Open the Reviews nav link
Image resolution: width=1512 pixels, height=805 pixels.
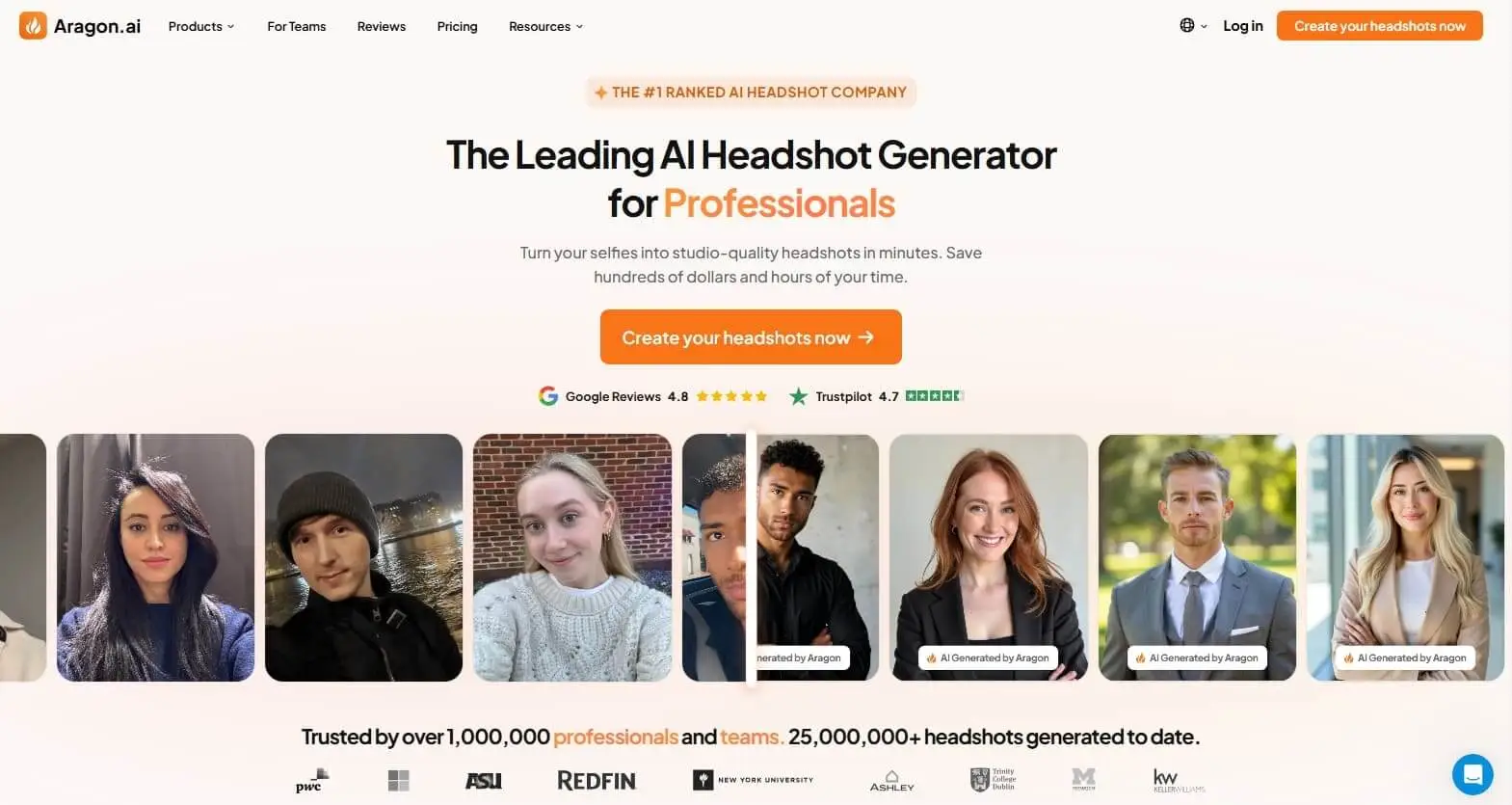(x=382, y=26)
